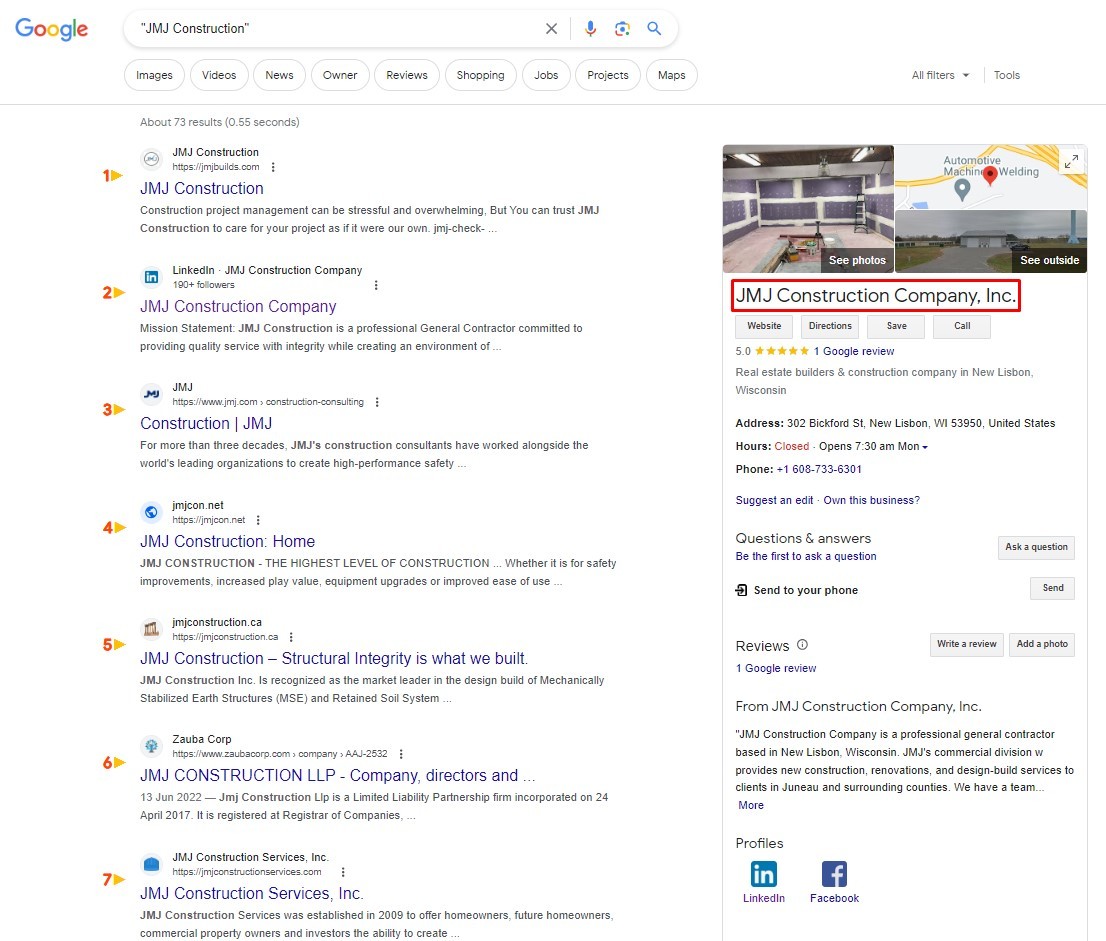The width and height of the screenshot is (1106, 941).
Task: Open JMJ Construction Services, Inc. result
Action: (x=252, y=894)
